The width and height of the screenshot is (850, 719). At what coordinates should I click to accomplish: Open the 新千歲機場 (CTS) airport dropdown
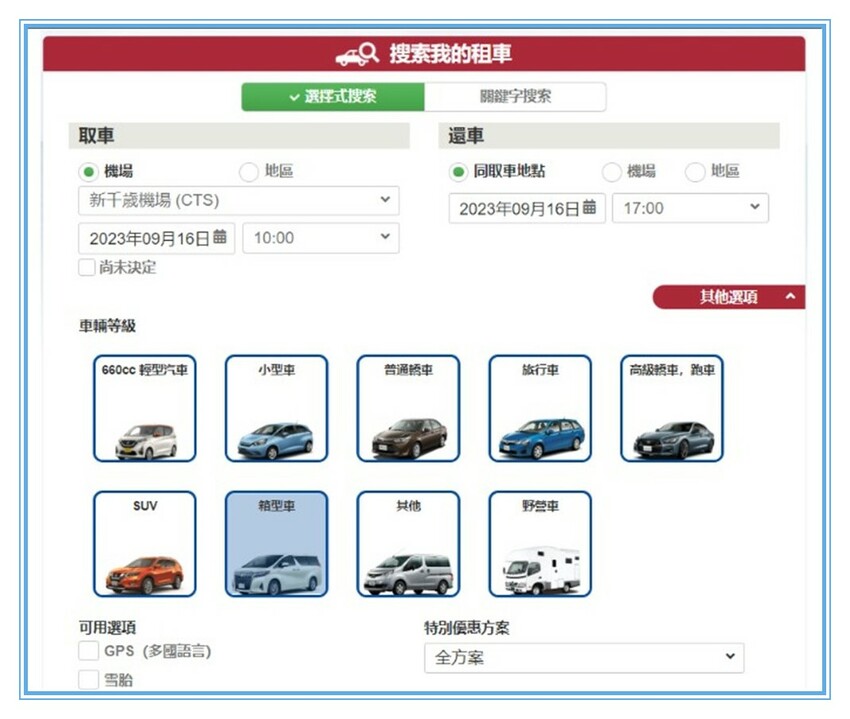pyautogui.click(x=238, y=201)
